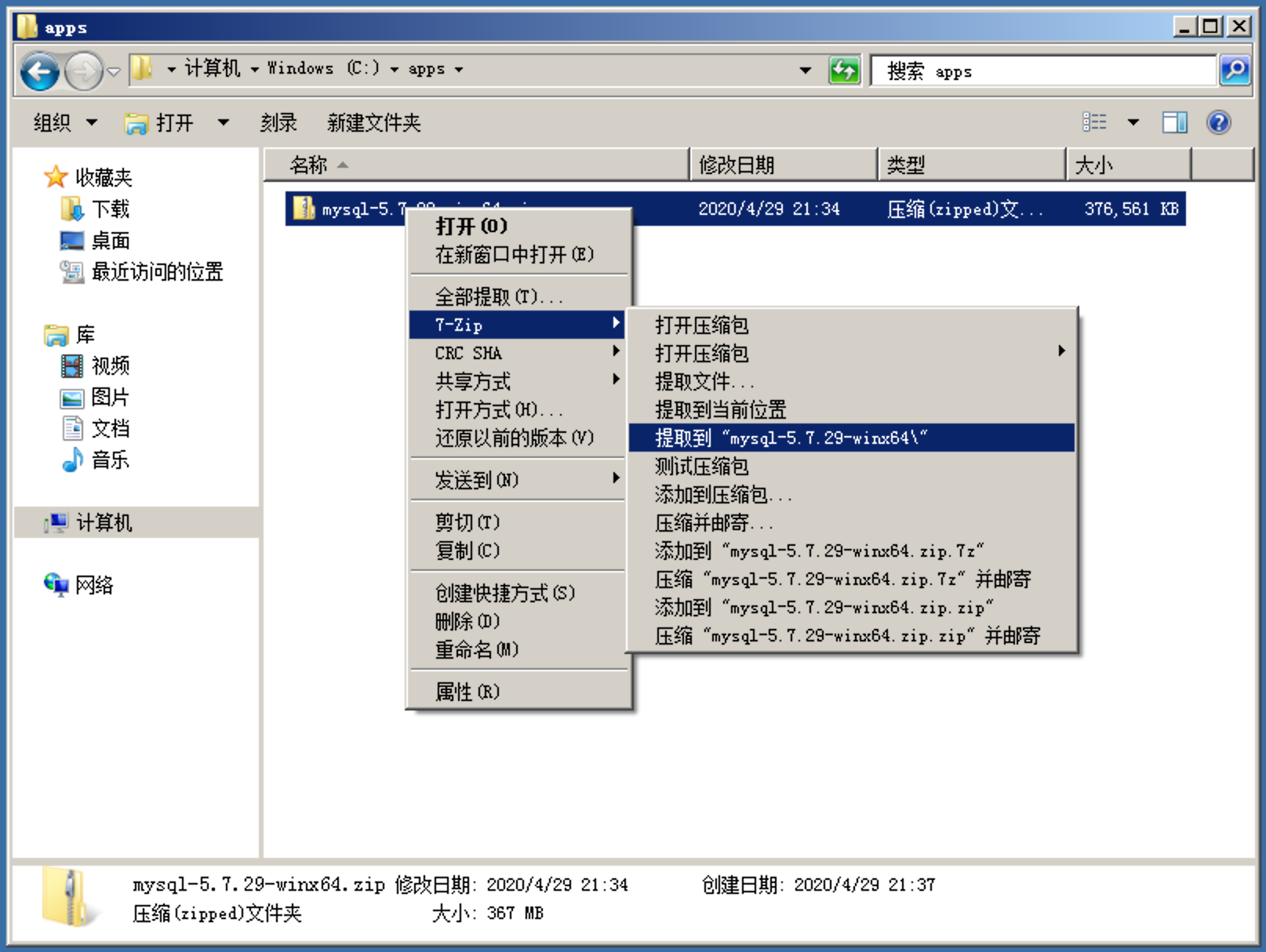Choose 添加到压缩包... in 7-Zip submenu
1266x952 pixels.
852,494
